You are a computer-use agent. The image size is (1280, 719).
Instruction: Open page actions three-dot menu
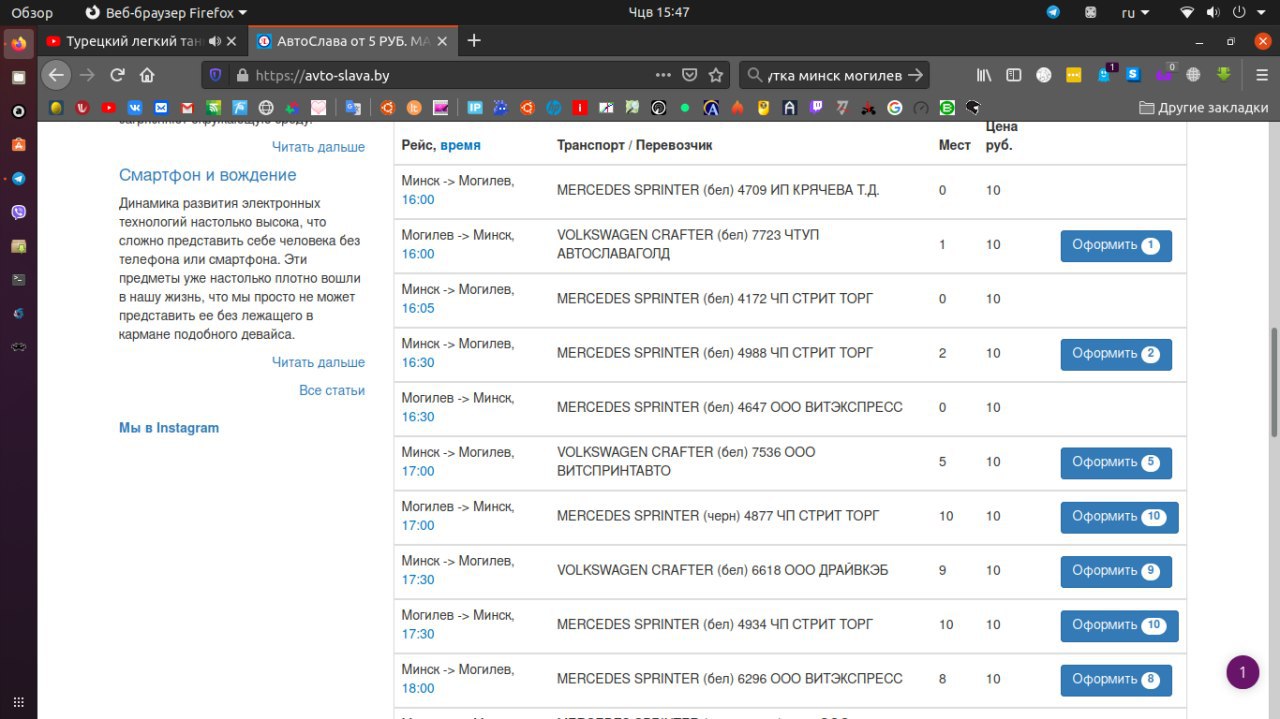point(663,75)
